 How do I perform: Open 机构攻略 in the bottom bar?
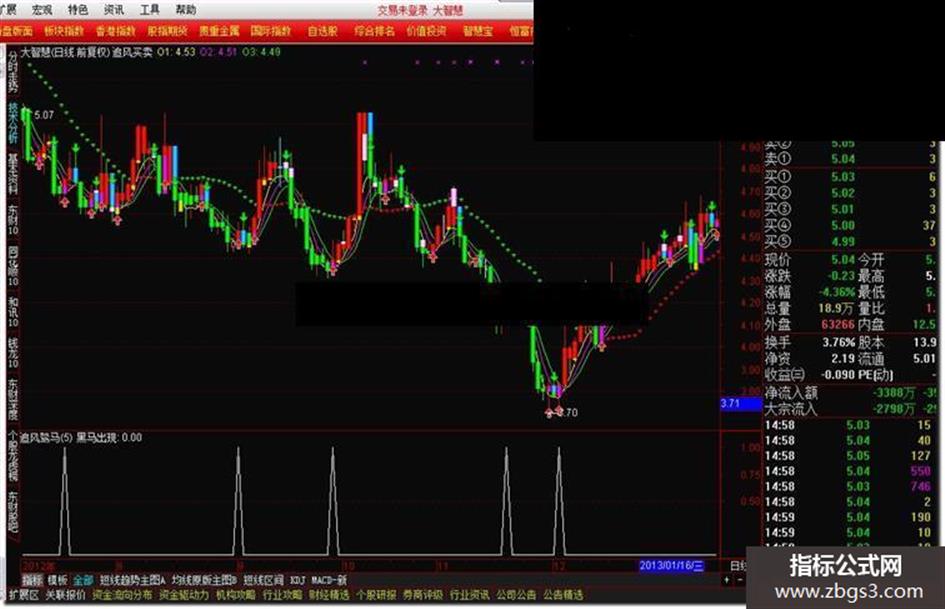tap(236, 595)
